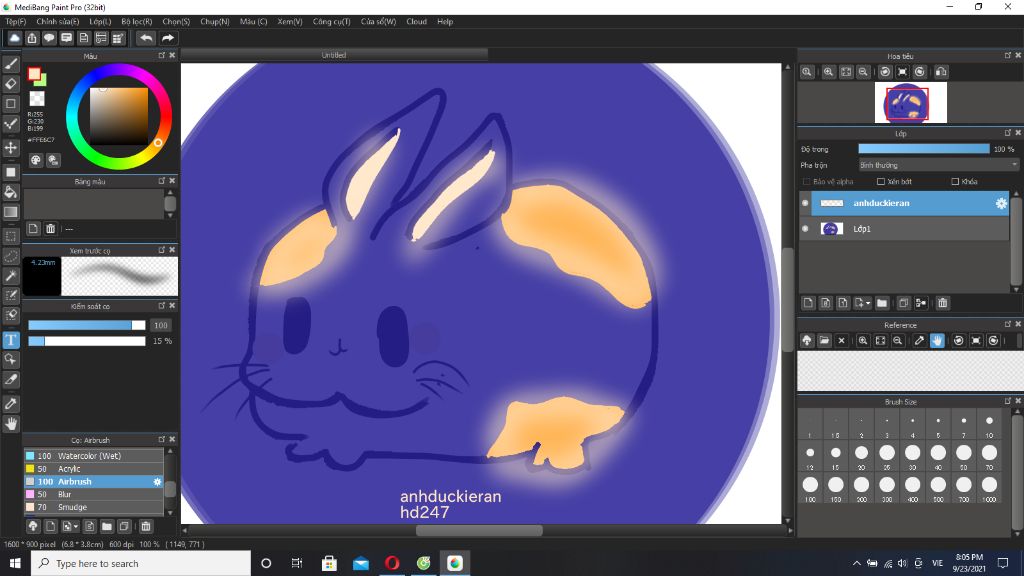
Task: Expand the add-layer dropdown arrow
Action: click(867, 303)
